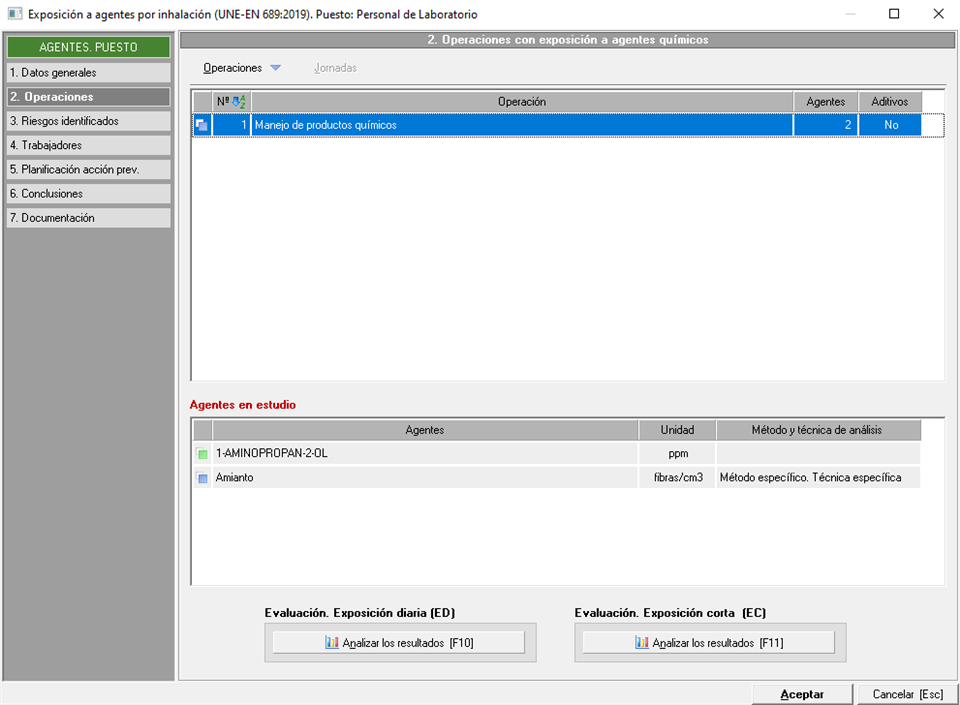Click the blue square icon beside Amianto
The height and width of the screenshot is (705, 960).
[x=203, y=478]
